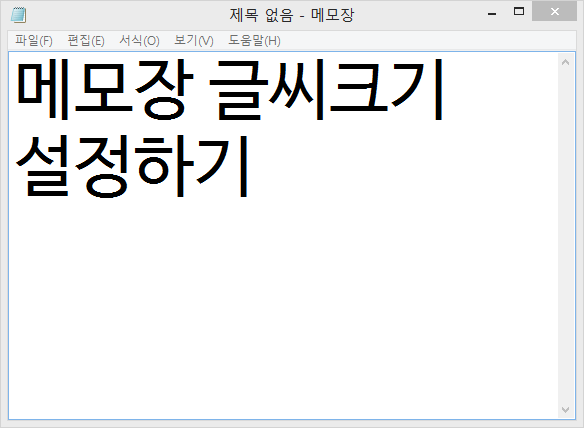Screen dimensions: 584x428
Task: Open the 편집(E) menu
Action: click(86, 40)
